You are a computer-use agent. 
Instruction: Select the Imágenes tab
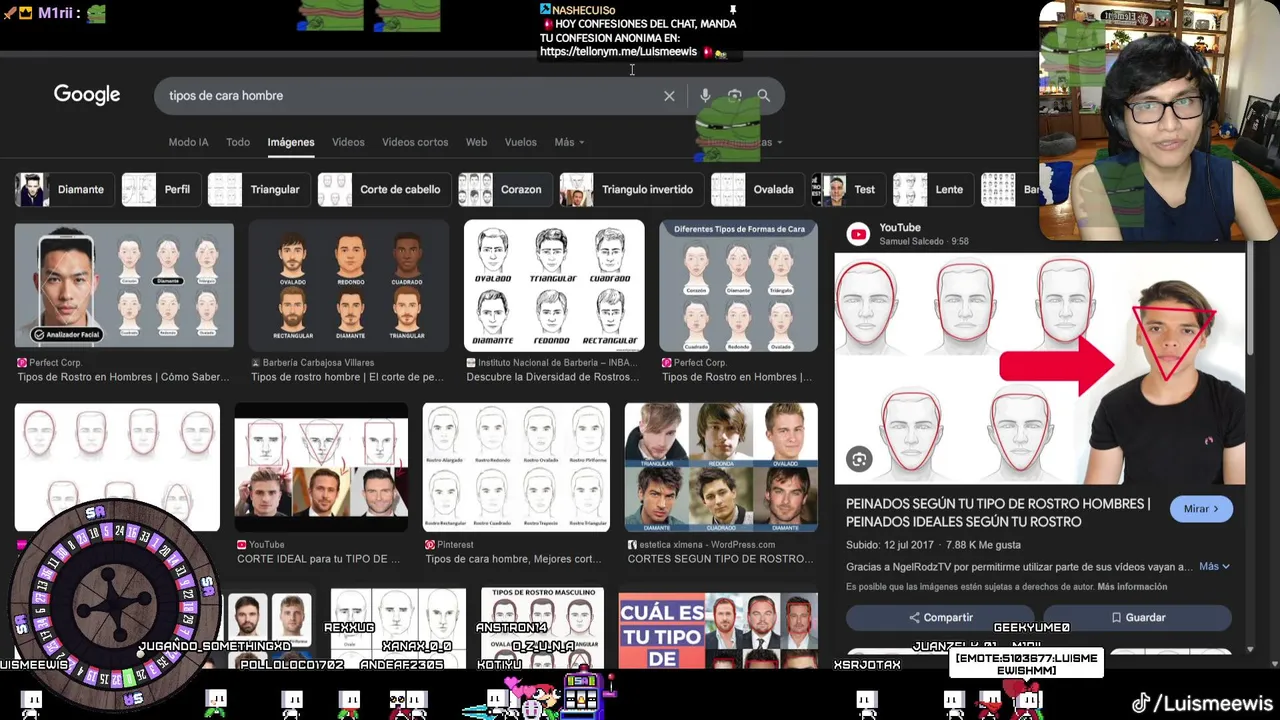[x=291, y=142]
